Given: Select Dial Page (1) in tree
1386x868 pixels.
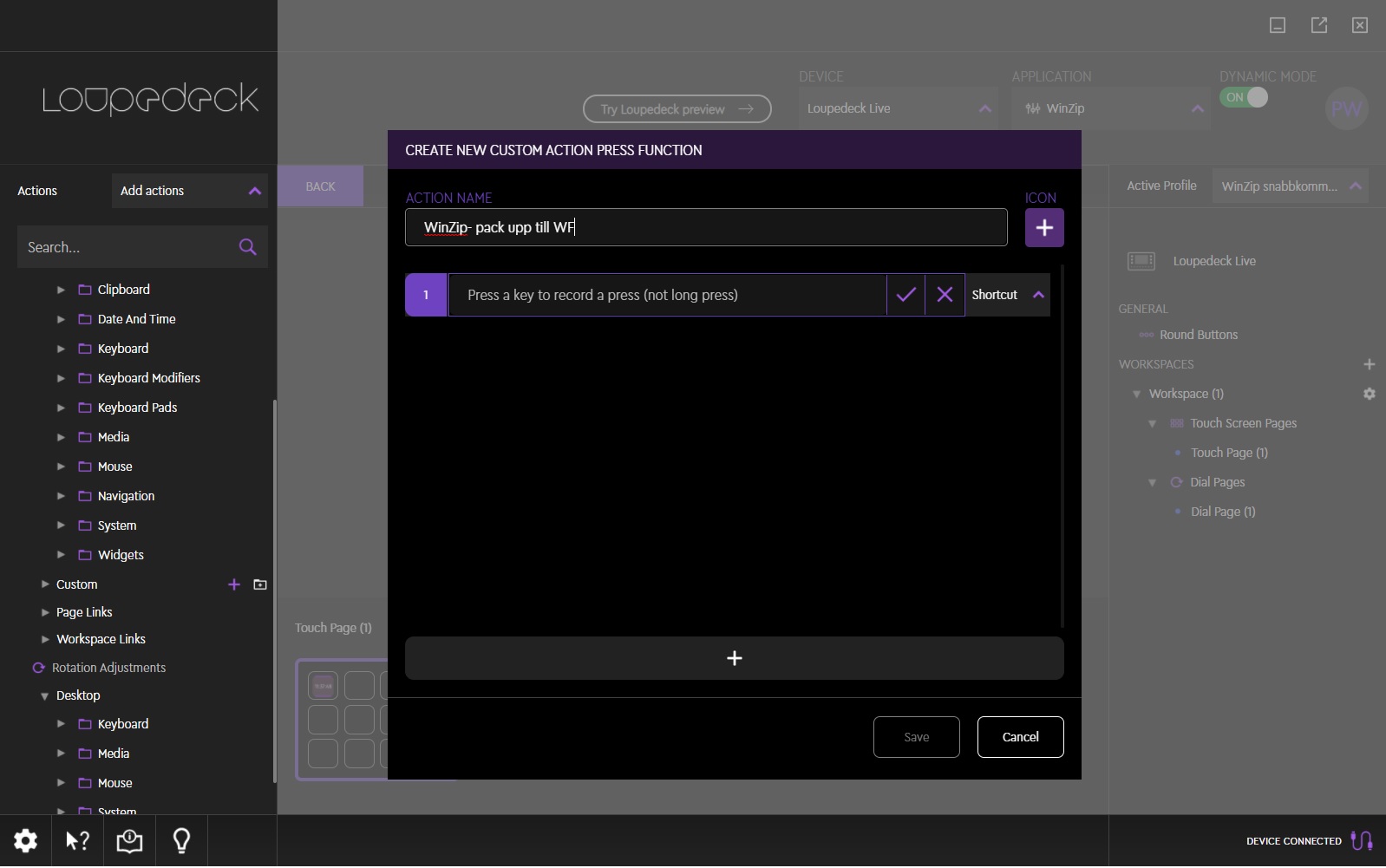Looking at the screenshot, I should click(x=1223, y=512).
